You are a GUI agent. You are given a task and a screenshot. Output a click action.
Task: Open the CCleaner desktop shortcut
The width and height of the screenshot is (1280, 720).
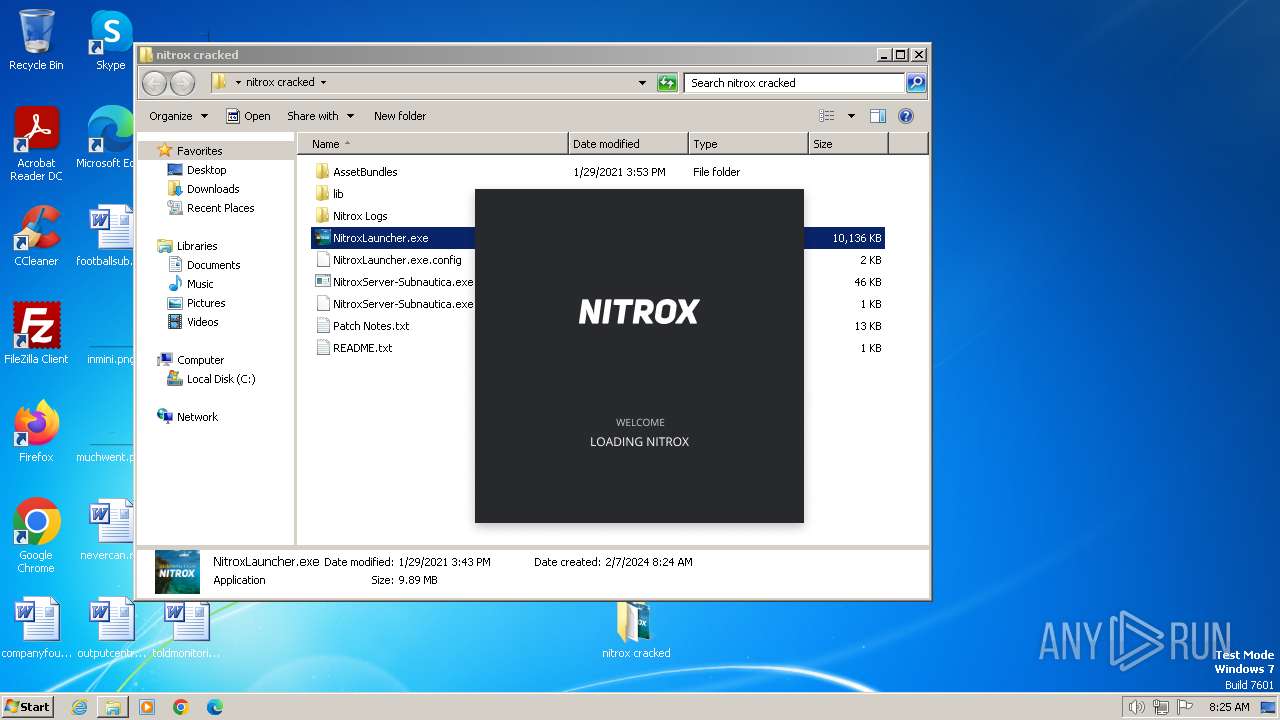(36, 236)
